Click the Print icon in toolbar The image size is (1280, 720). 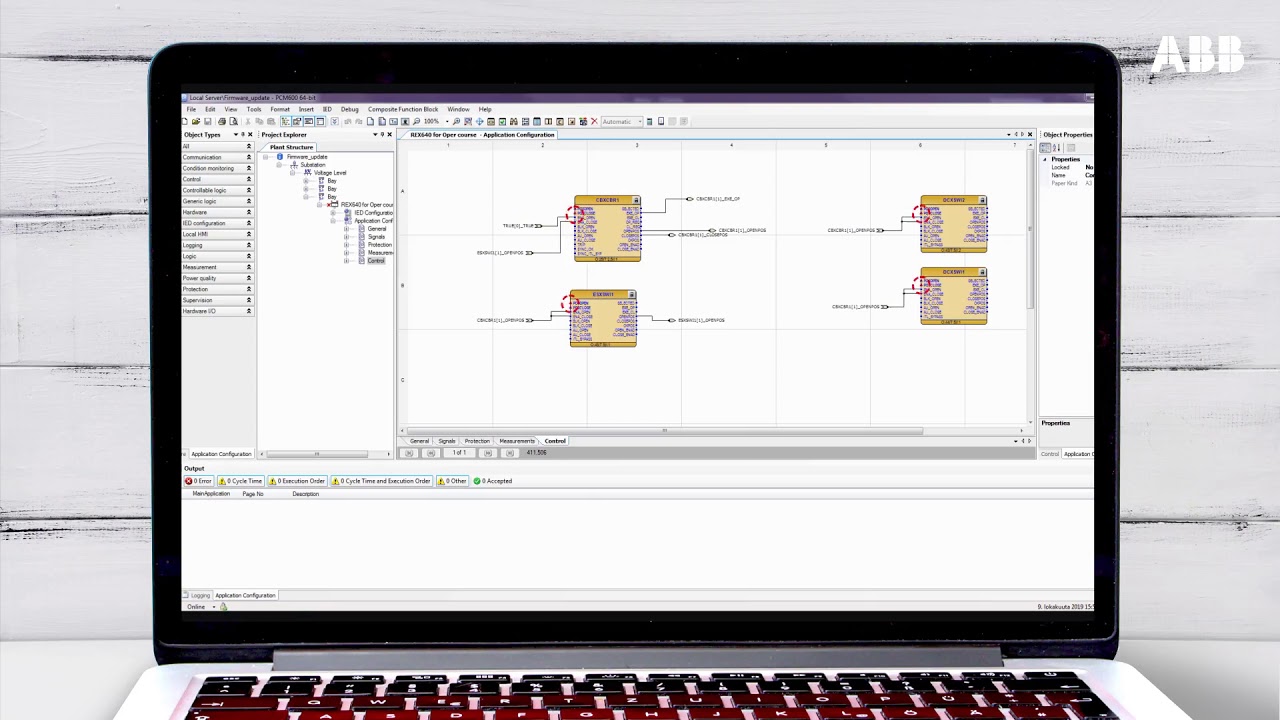pos(222,121)
